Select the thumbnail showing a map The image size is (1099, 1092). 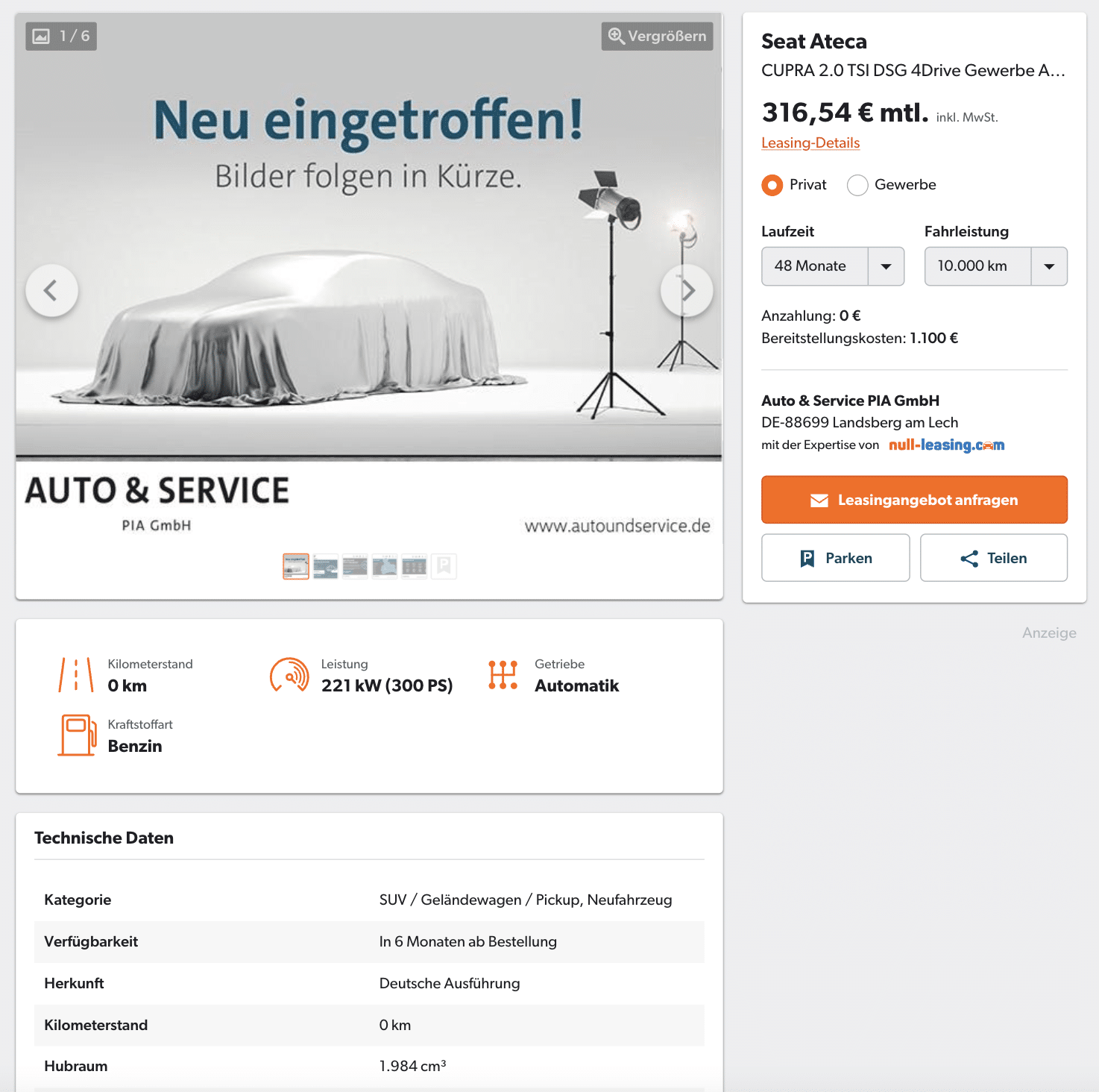[385, 567]
